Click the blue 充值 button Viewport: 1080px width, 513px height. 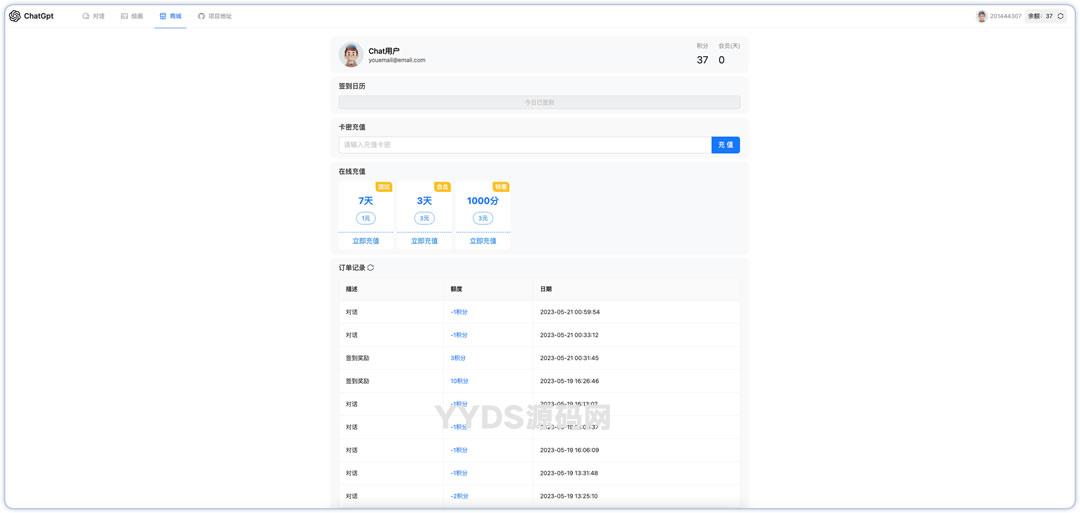725,145
